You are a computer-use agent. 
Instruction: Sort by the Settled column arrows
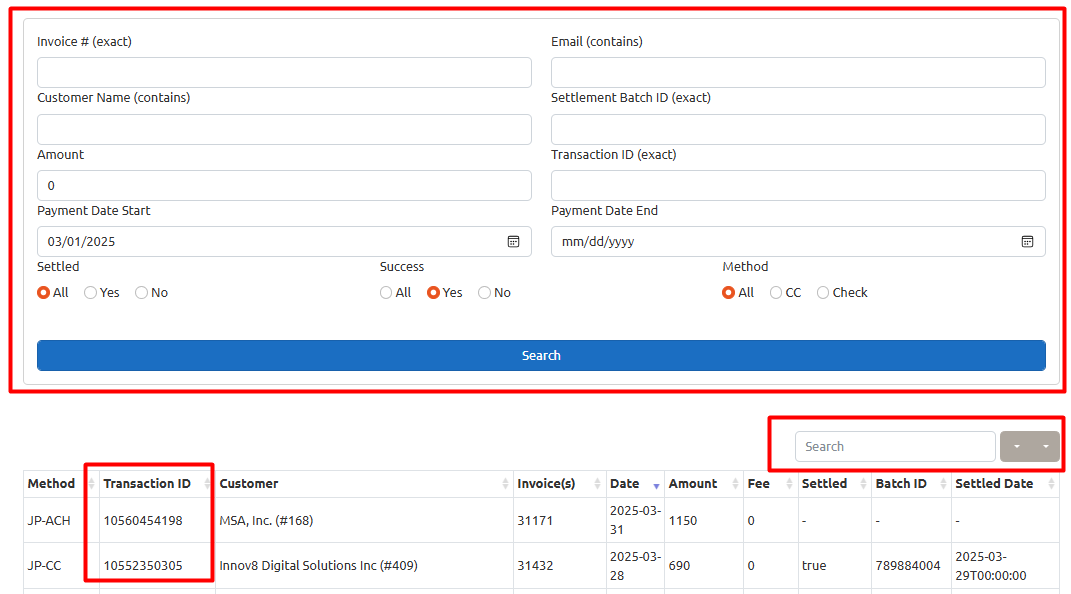(x=863, y=484)
